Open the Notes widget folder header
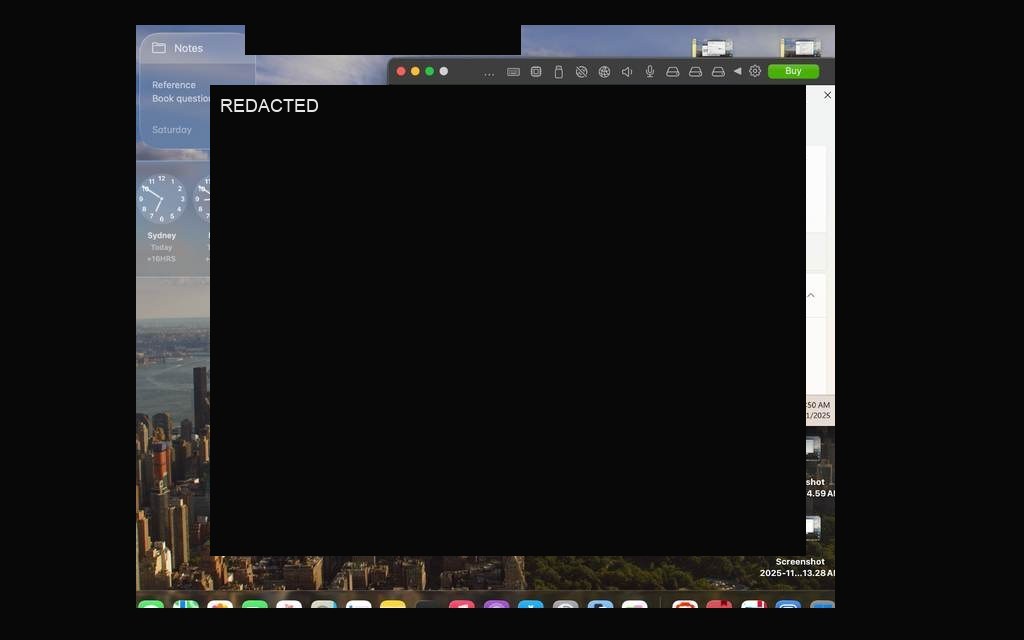 [x=178, y=48]
